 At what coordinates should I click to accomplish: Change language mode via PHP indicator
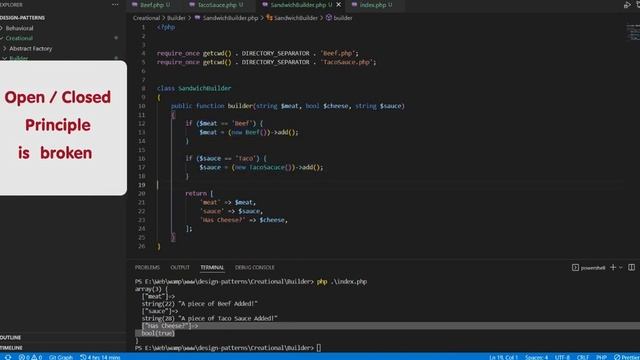pyautogui.click(x=601, y=357)
